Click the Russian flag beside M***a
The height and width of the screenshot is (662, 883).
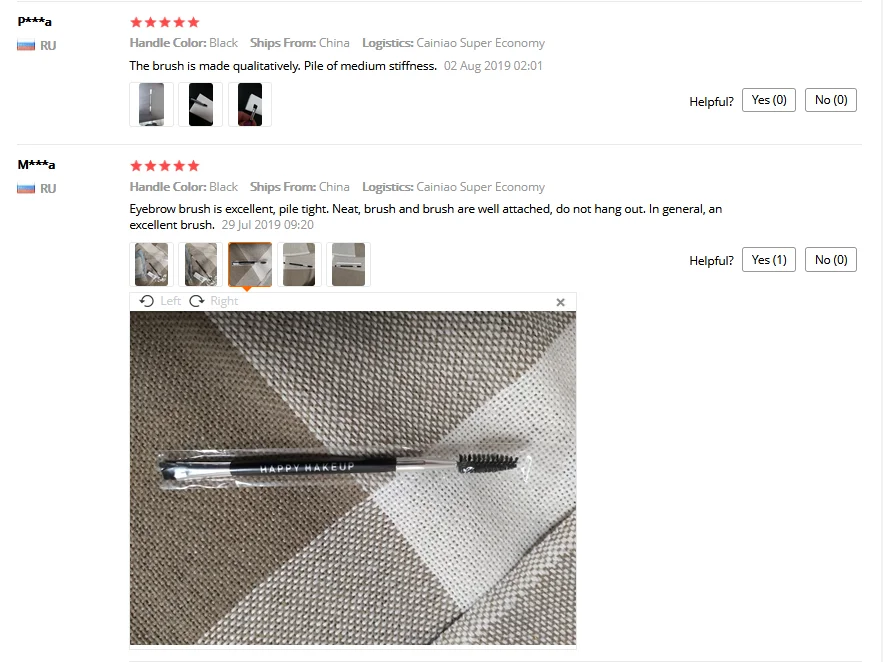point(26,189)
